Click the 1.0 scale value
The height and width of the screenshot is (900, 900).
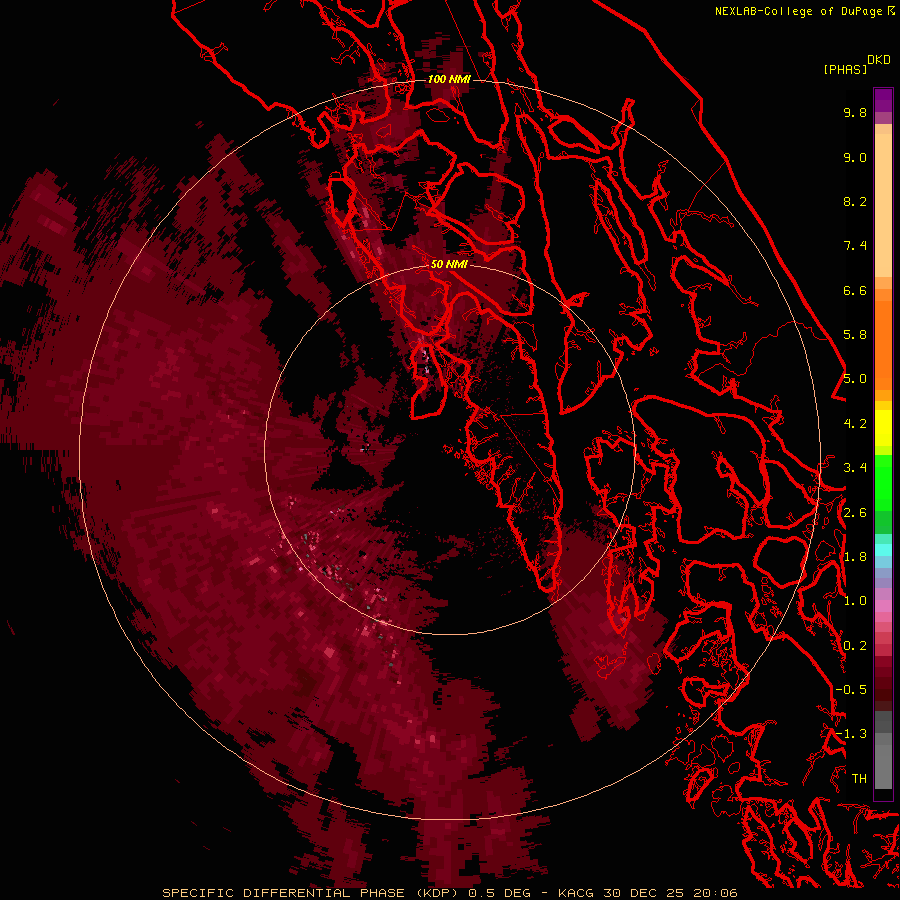coord(855,601)
